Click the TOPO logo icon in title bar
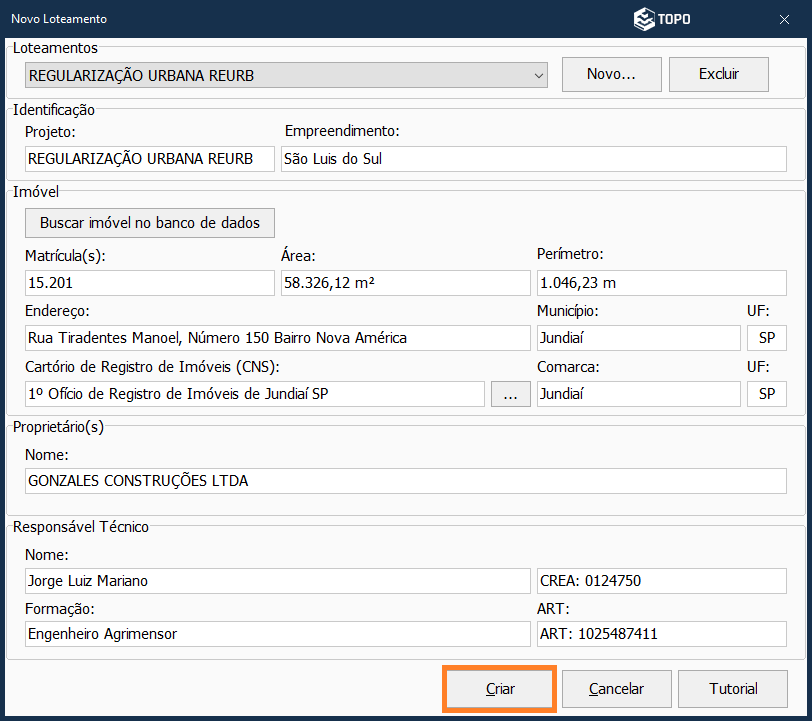The image size is (812, 721). 644,19
